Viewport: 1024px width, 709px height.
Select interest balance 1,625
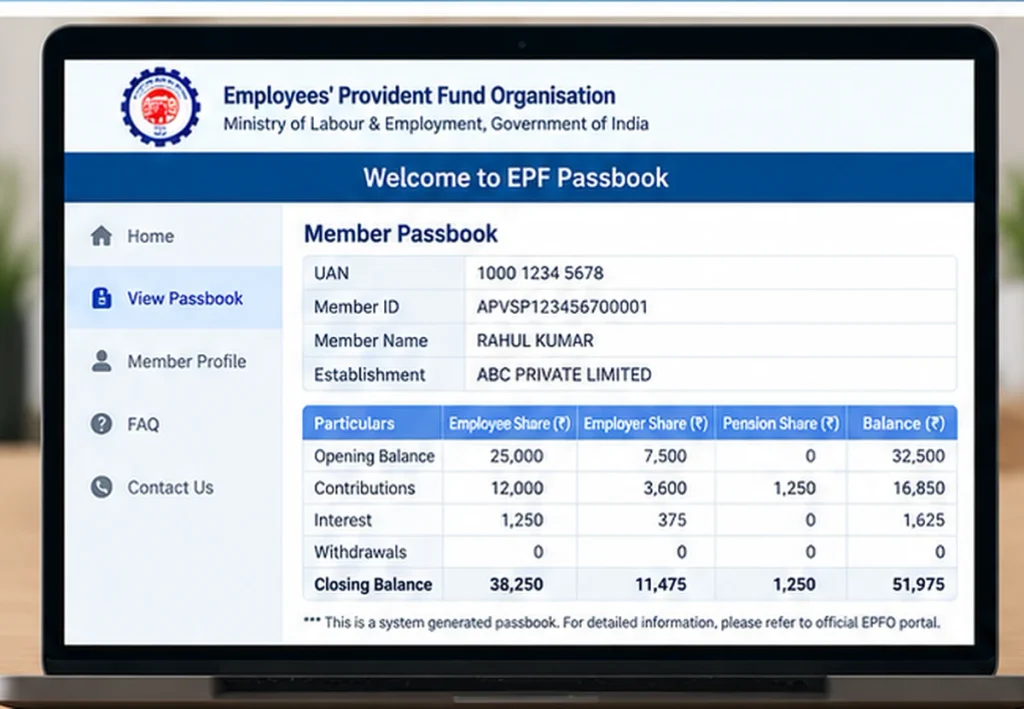coord(923,520)
